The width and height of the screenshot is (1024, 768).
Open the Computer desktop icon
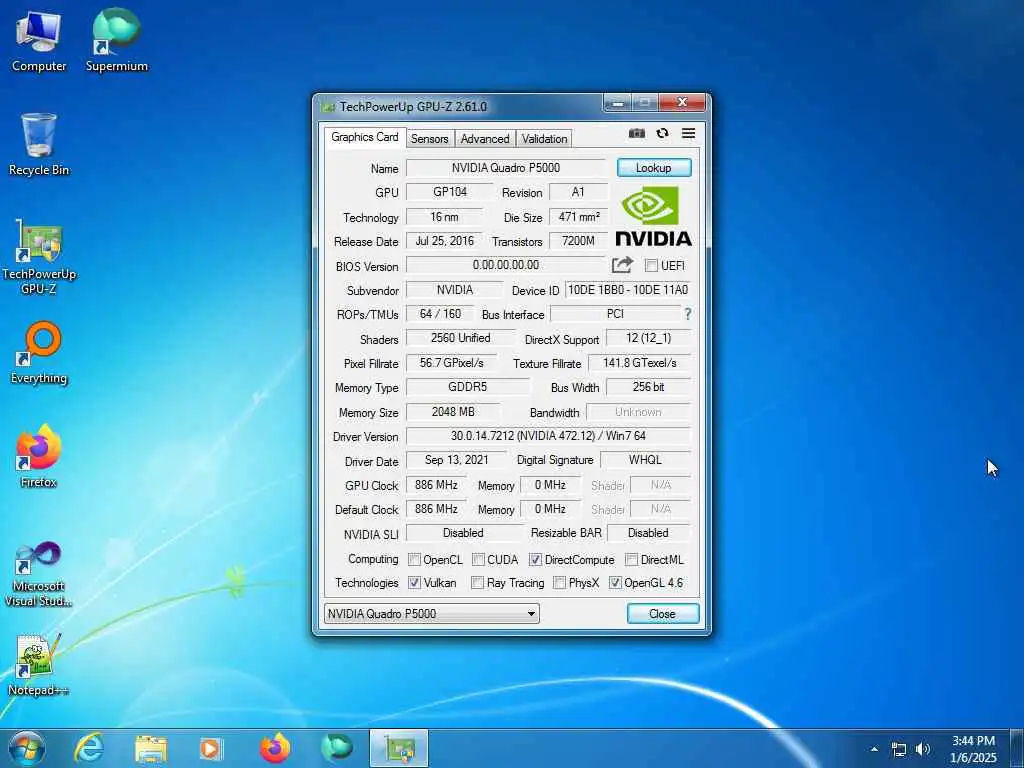(x=39, y=41)
